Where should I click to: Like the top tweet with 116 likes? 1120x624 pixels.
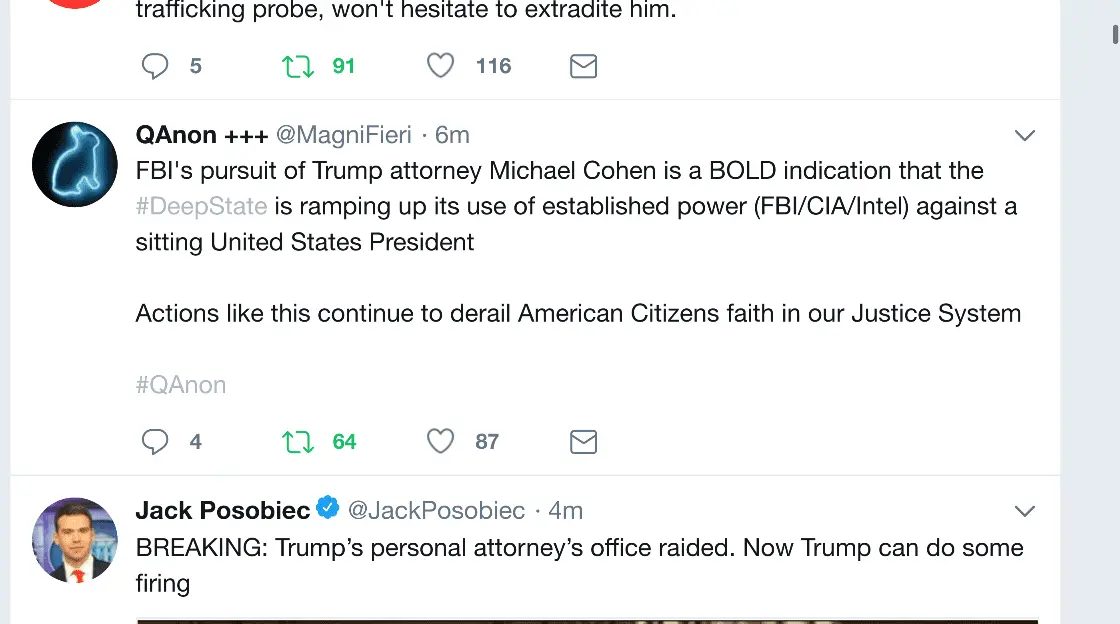[441, 66]
